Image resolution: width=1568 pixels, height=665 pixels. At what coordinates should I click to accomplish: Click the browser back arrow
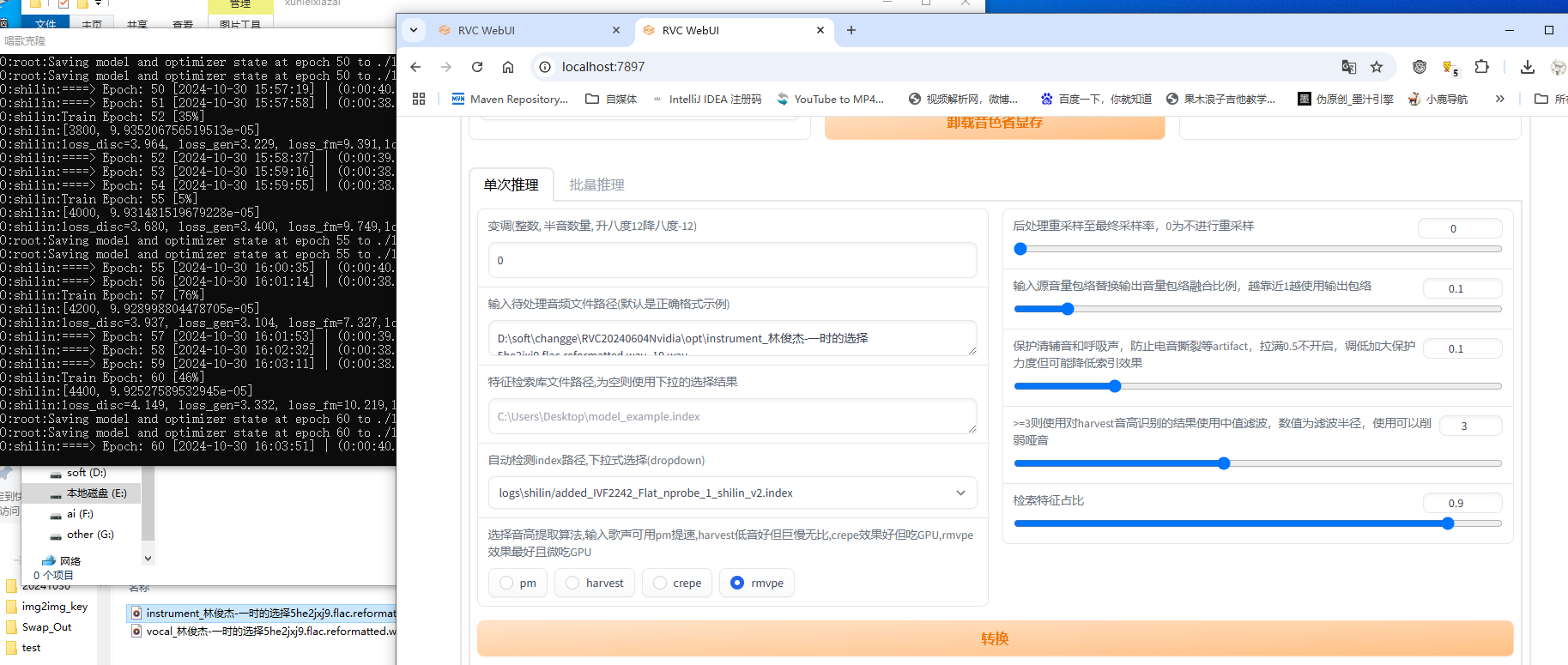click(x=415, y=67)
